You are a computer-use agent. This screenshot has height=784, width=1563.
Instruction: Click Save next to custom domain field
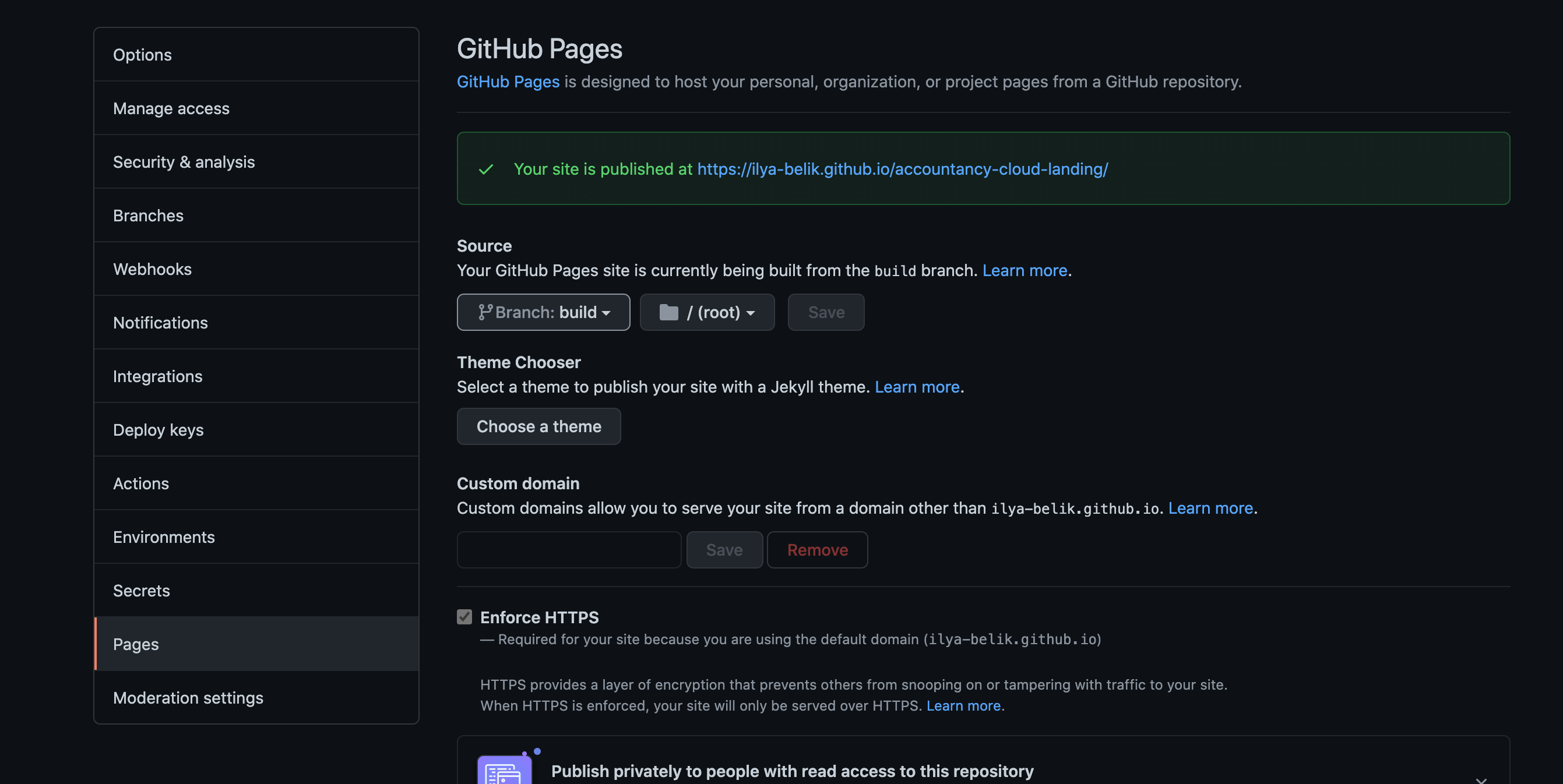tap(724, 549)
